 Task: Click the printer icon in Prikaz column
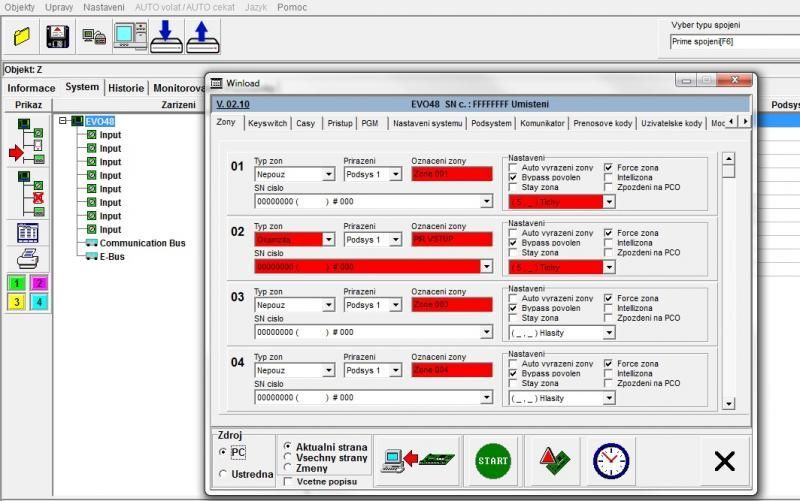[27, 259]
